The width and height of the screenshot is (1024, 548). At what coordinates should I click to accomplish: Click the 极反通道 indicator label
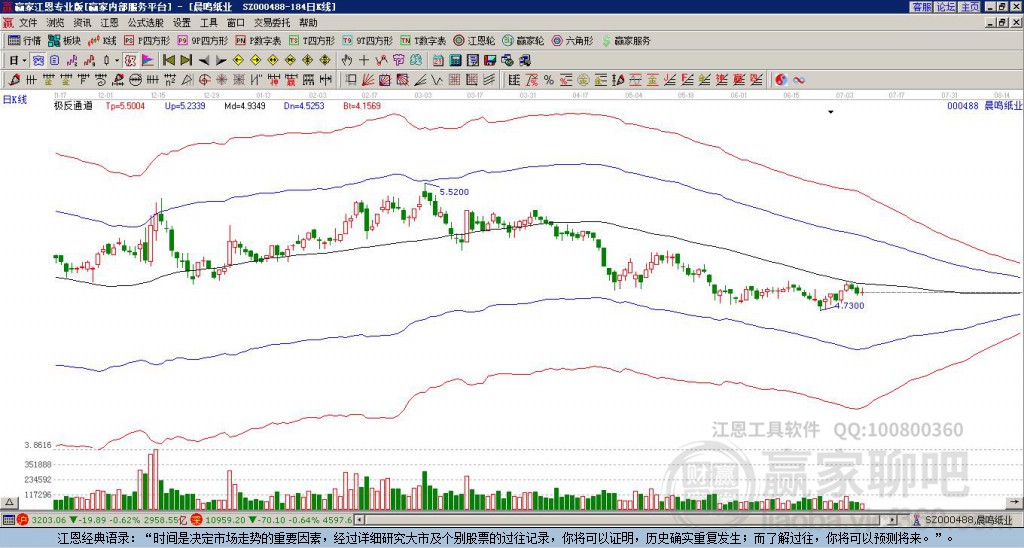74,105
